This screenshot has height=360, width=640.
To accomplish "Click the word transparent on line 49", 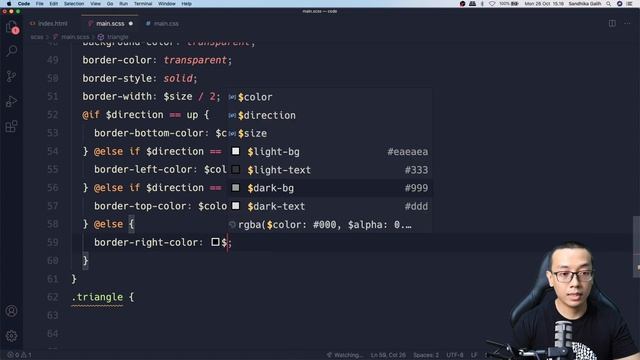I will click(x=195, y=60).
